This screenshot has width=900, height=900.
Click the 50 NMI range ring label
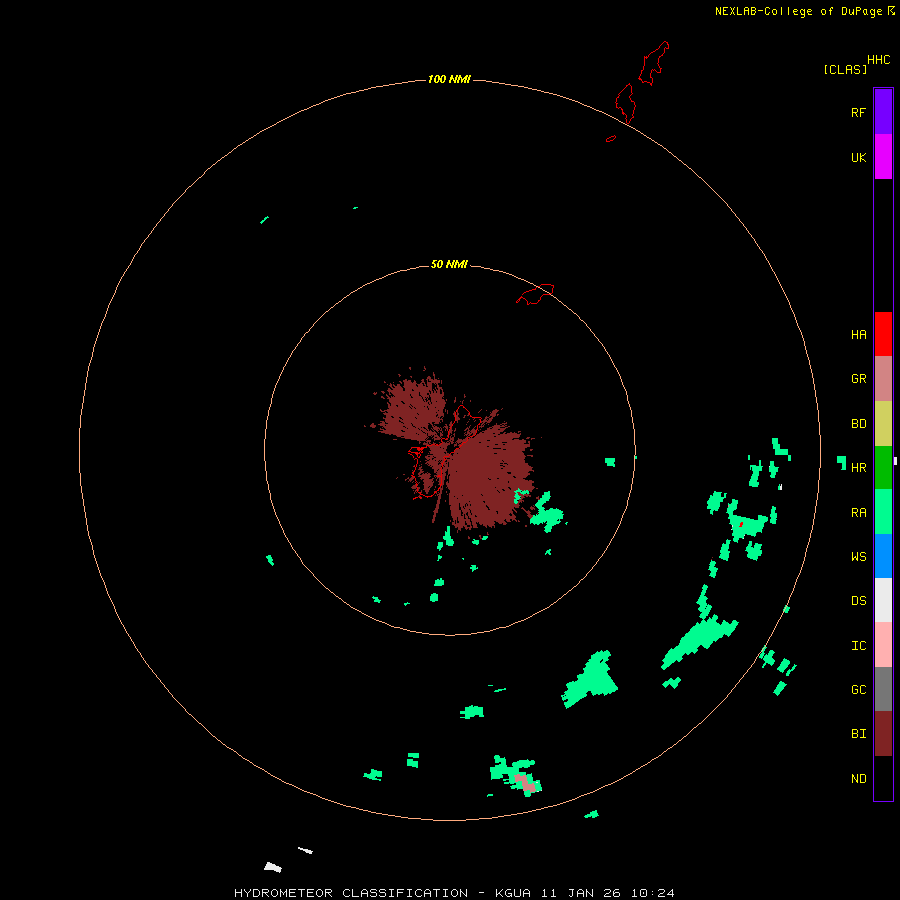click(x=449, y=264)
